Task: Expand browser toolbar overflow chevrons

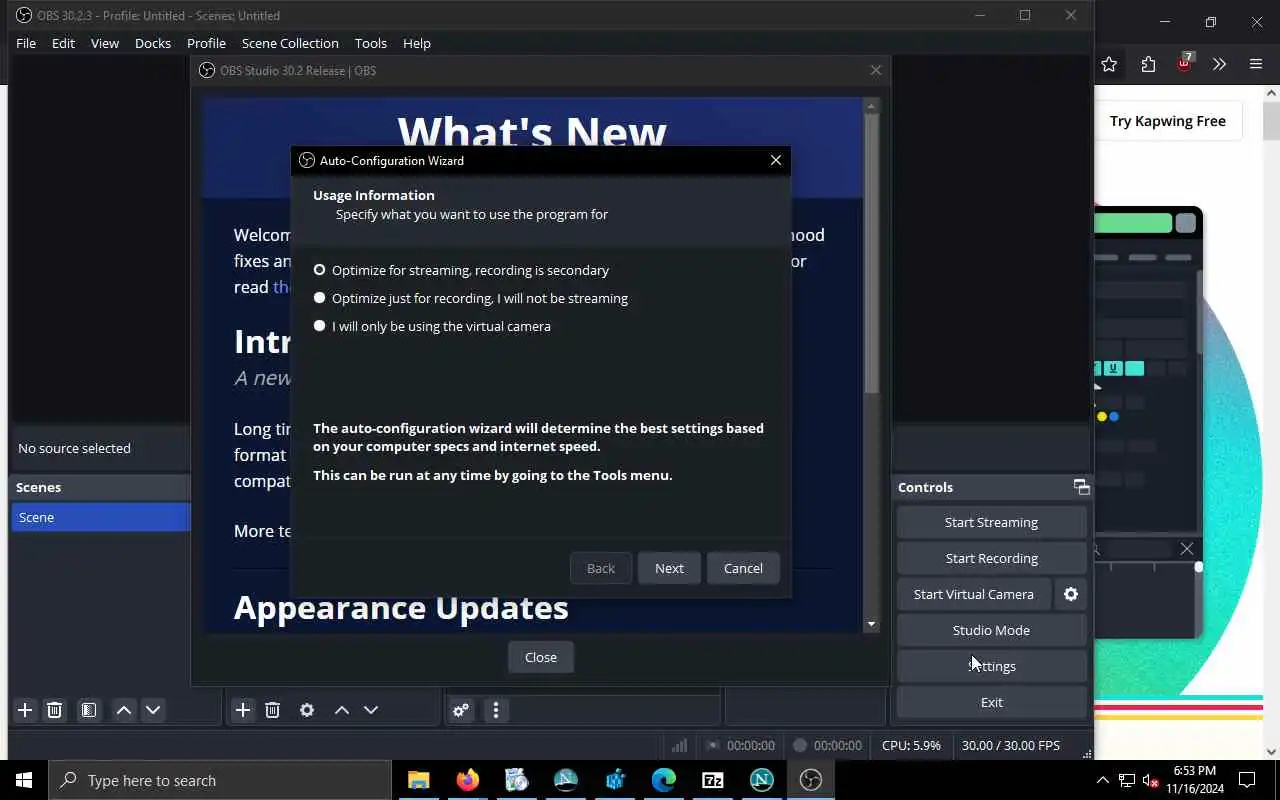Action: coord(1219,64)
